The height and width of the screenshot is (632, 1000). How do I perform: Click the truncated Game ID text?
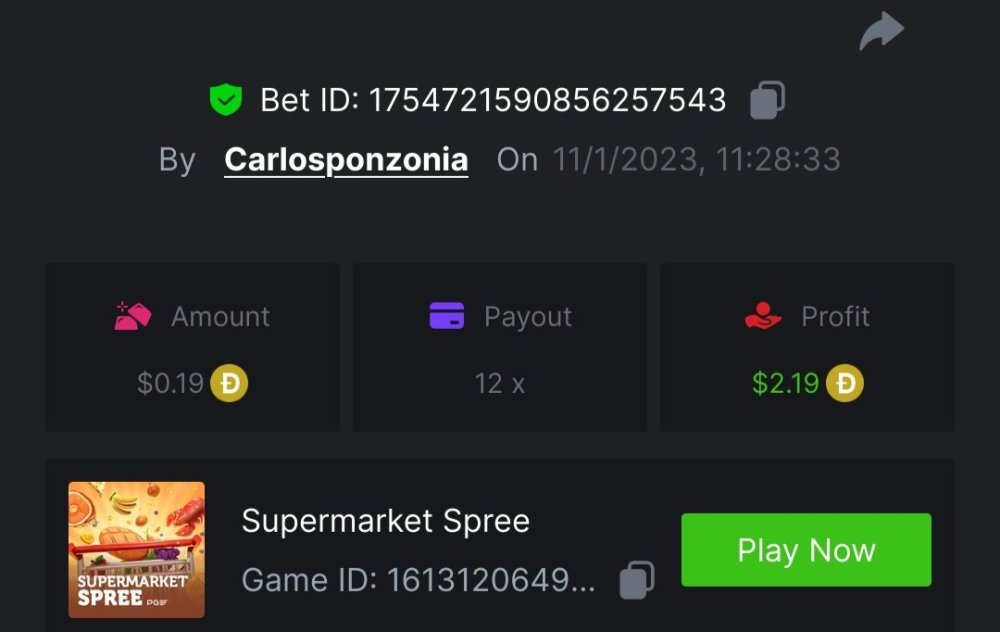coord(418,580)
